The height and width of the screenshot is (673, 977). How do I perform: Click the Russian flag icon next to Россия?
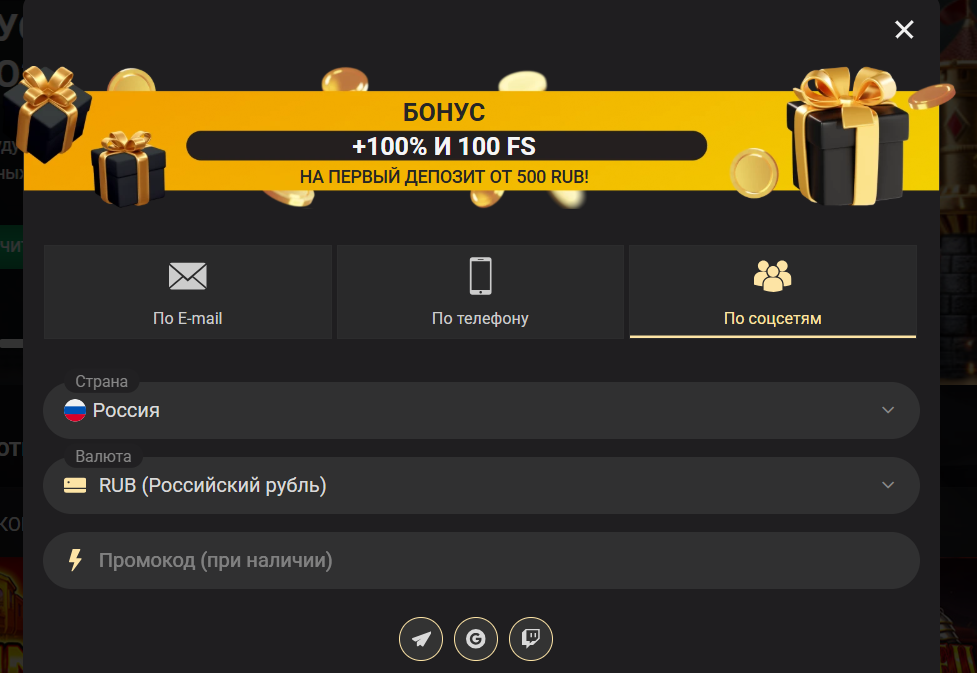point(74,410)
